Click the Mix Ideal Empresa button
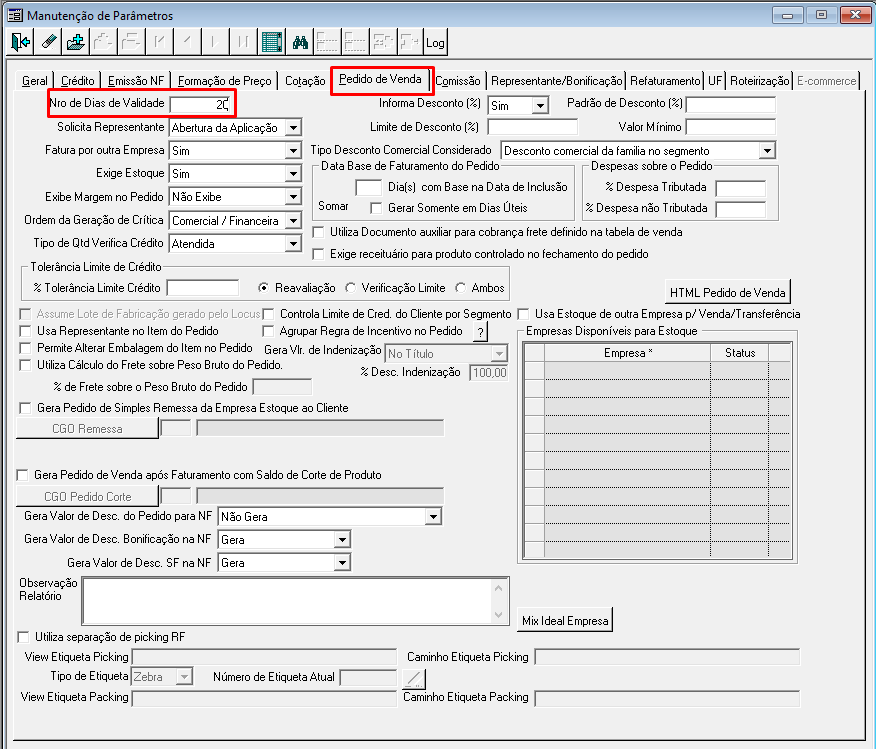 (x=565, y=621)
